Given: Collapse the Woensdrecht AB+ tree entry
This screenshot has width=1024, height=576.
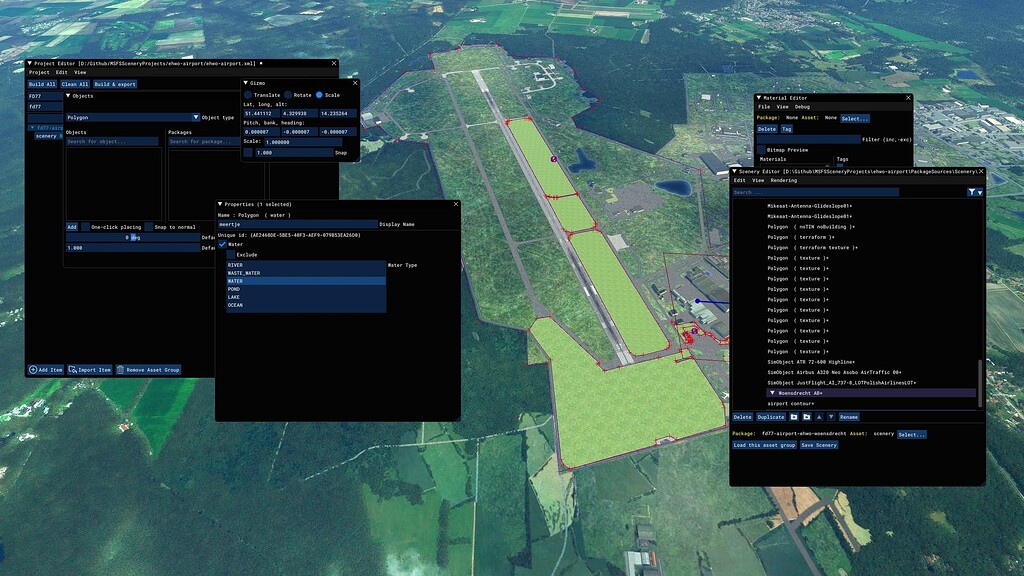Looking at the screenshot, I should point(772,393).
